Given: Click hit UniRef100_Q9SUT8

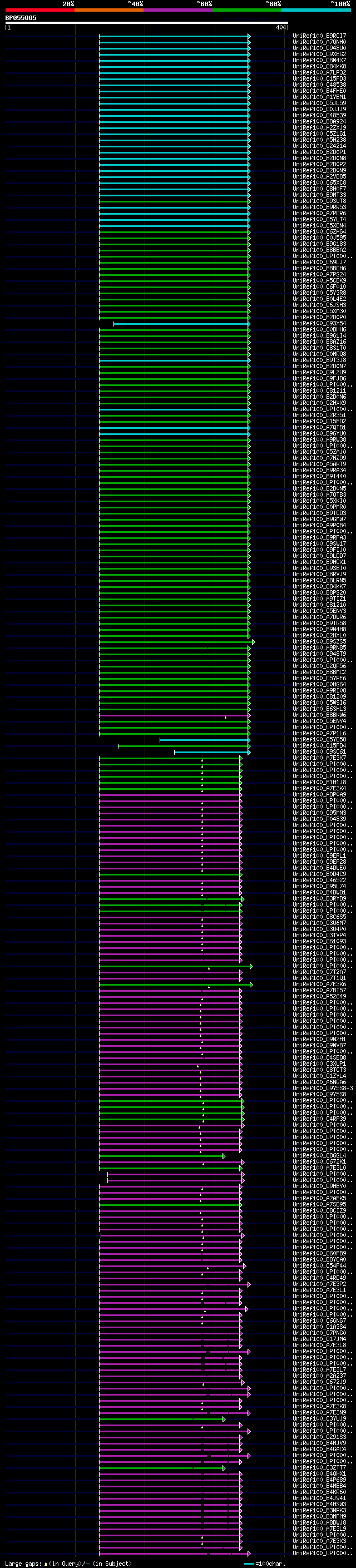Looking at the screenshot, I should (x=319, y=201).
